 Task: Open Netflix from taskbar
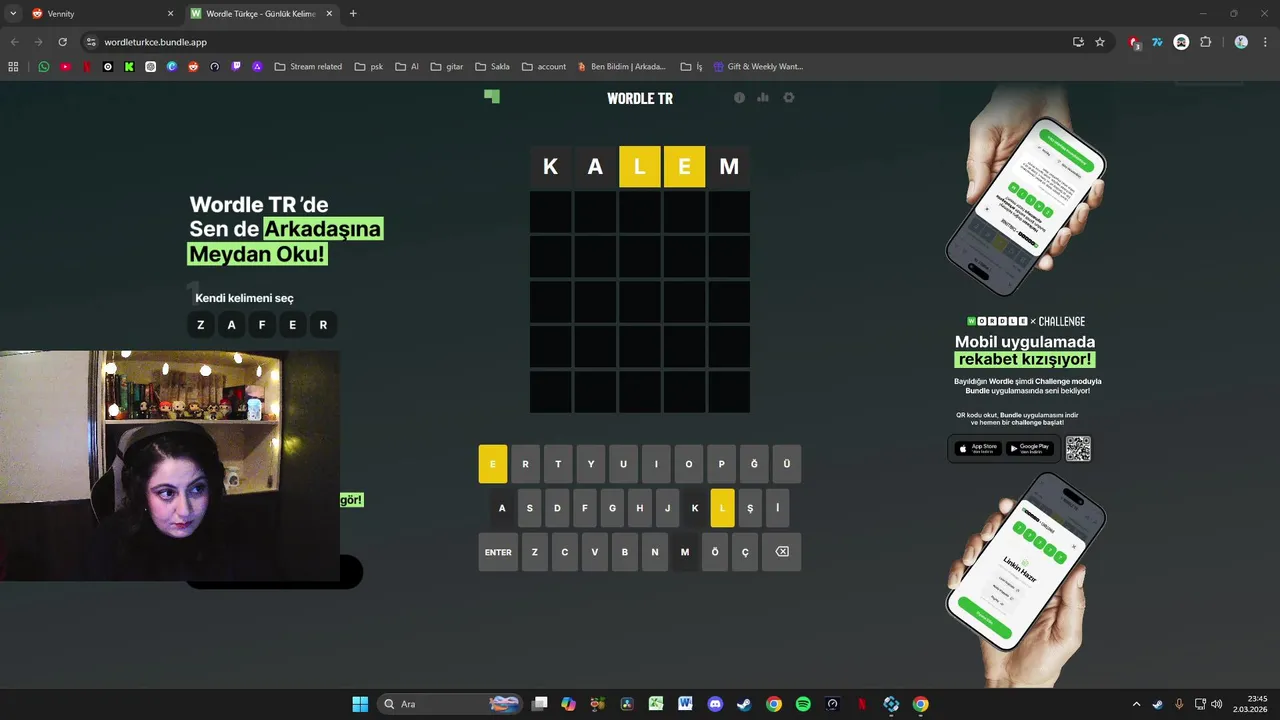click(861, 704)
